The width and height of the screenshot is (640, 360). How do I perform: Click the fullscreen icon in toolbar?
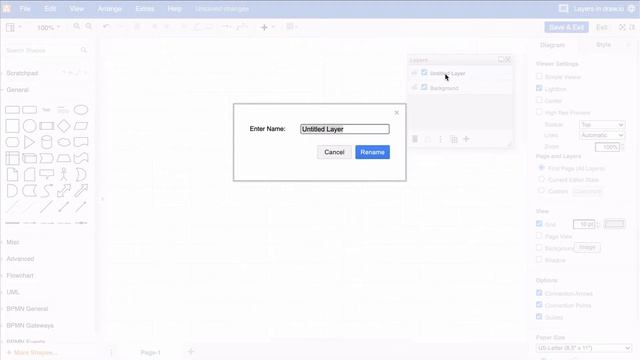[x=622, y=27]
